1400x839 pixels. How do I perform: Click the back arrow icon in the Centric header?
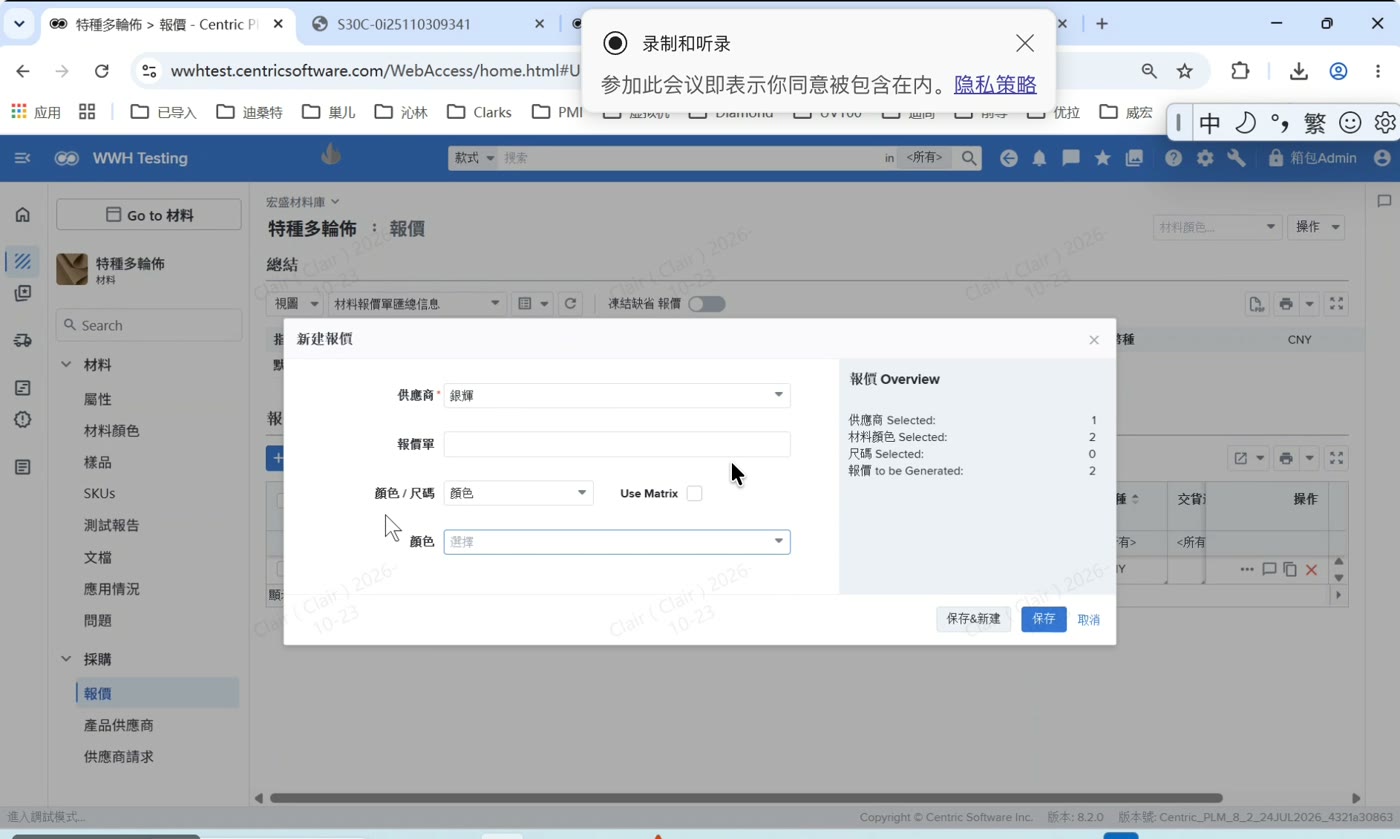click(1008, 158)
